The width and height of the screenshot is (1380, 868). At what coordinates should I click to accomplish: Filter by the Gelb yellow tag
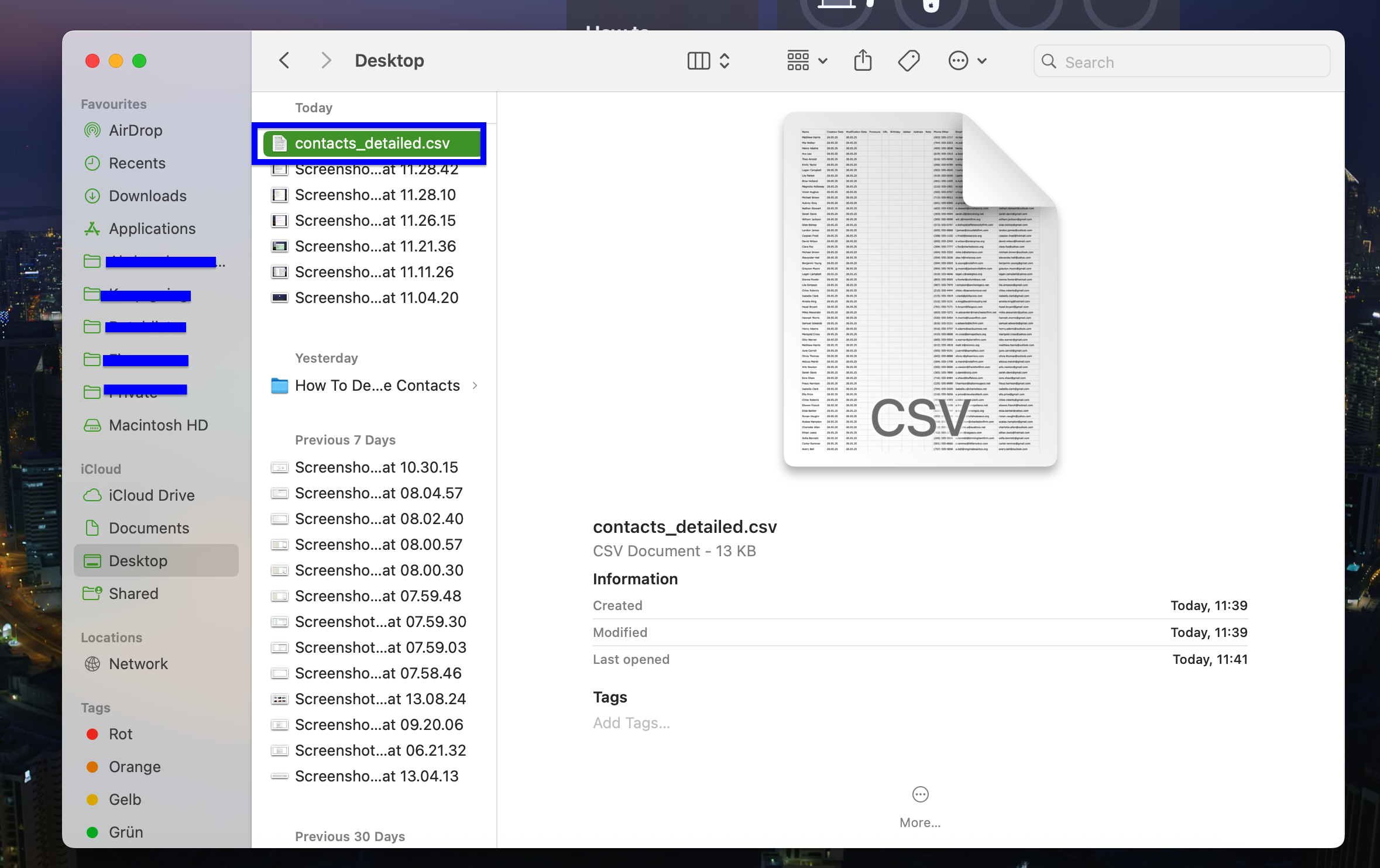156,799
